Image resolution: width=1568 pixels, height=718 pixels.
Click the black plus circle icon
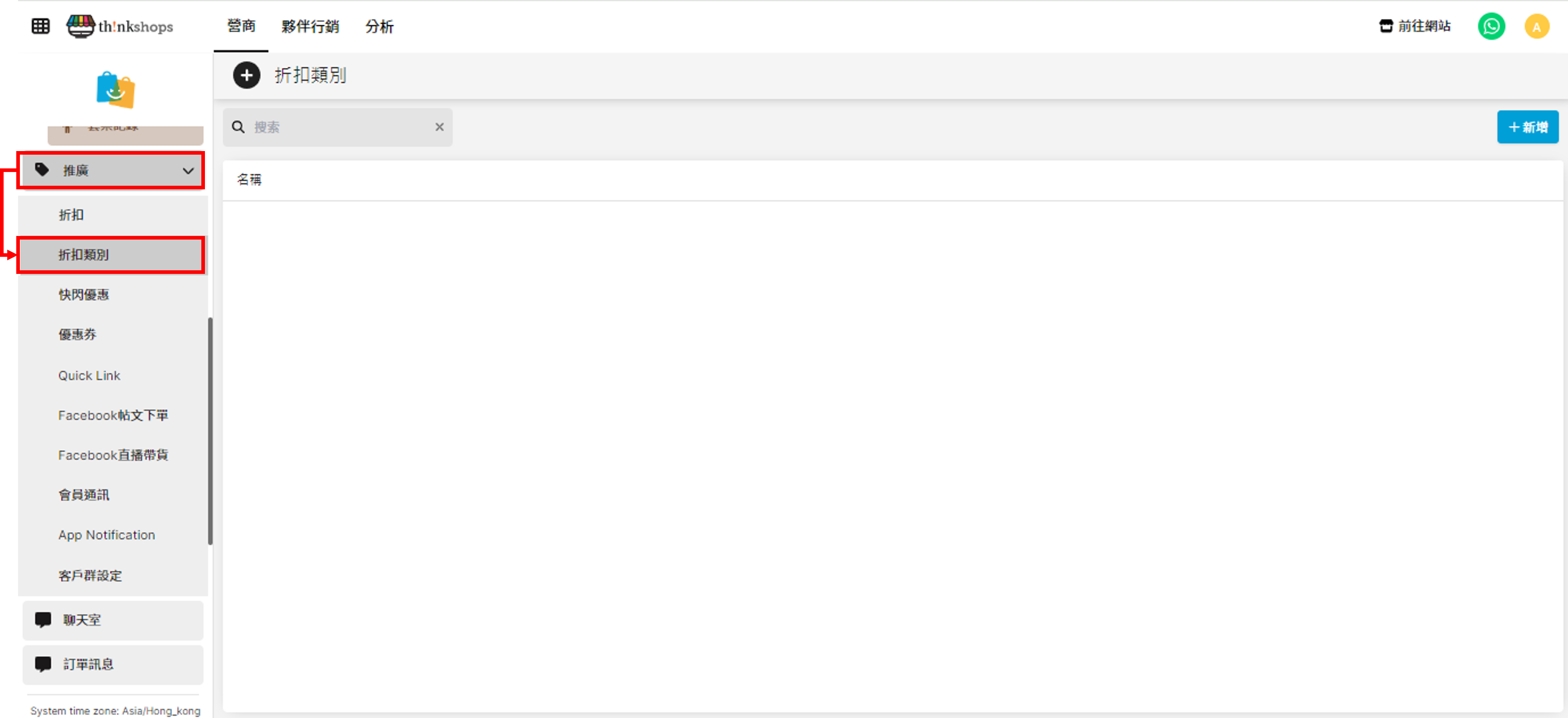pos(247,76)
